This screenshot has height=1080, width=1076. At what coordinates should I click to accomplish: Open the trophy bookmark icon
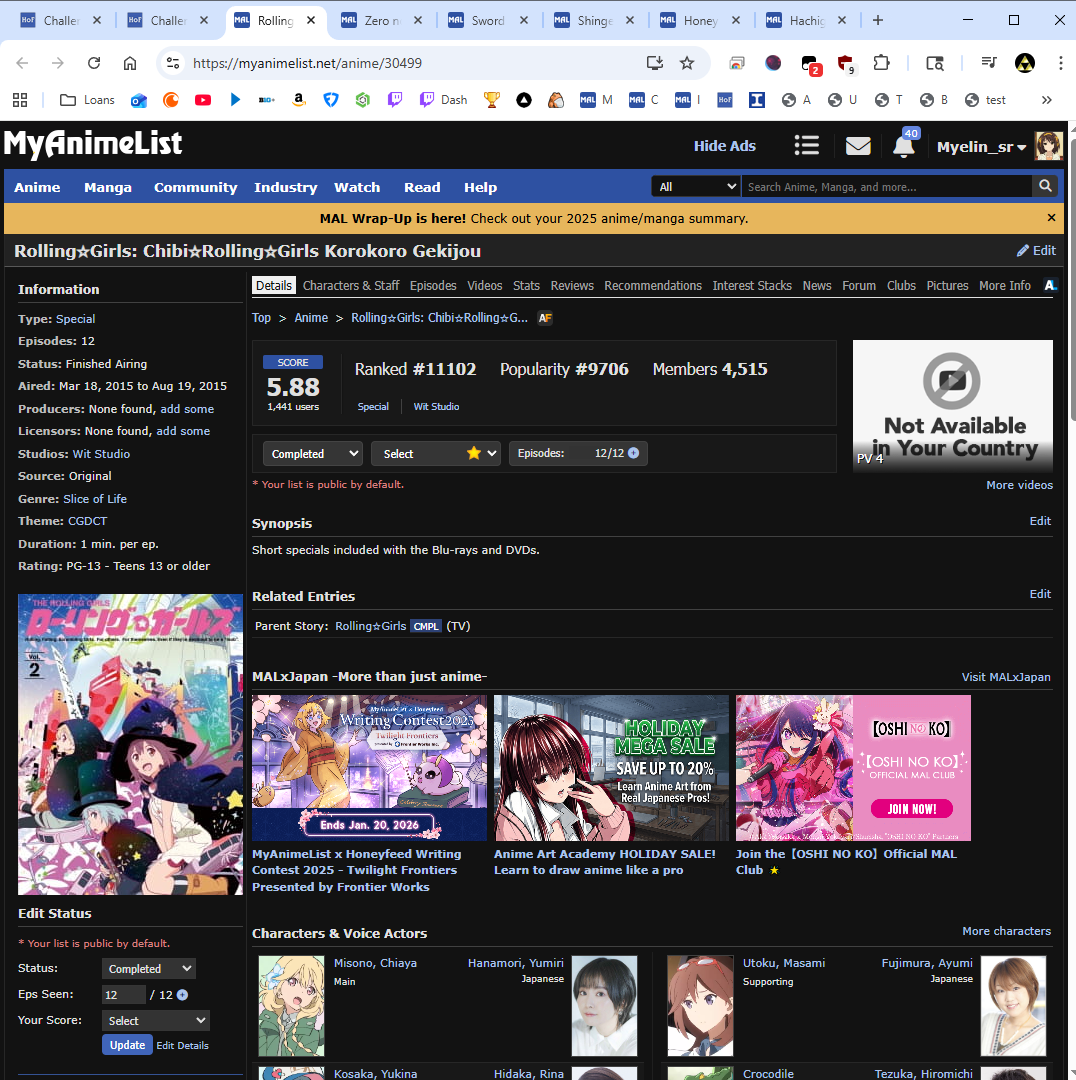491,101
